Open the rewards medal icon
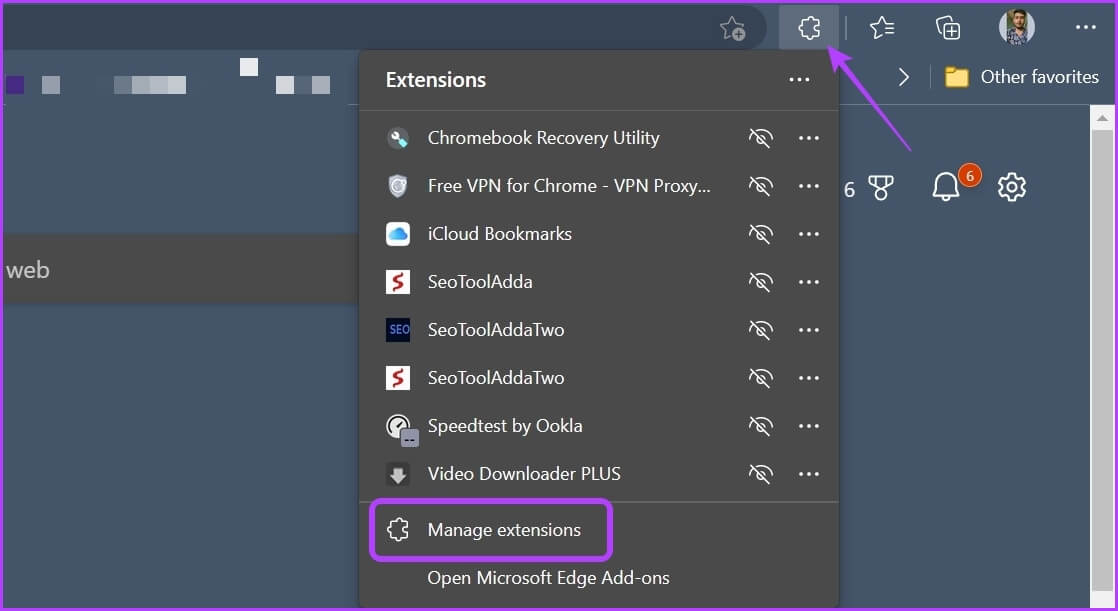Image resolution: width=1118 pixels, height=611 pixels. tap(881, 188)
